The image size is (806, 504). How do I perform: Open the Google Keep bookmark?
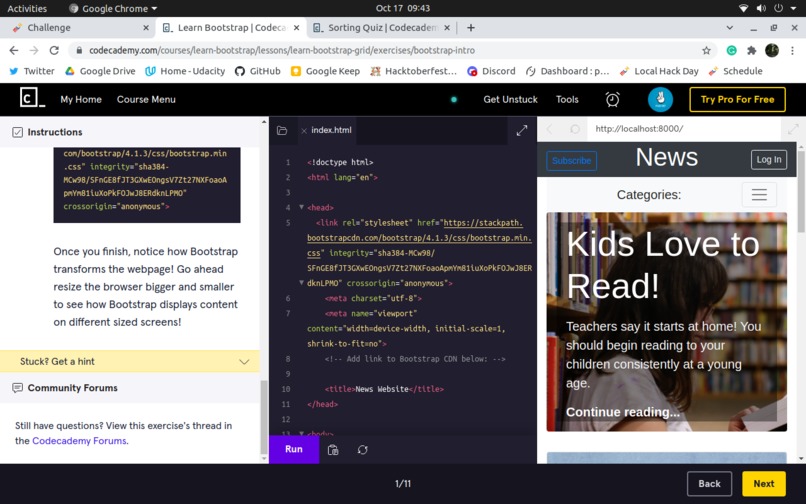[x=325, y=71]
